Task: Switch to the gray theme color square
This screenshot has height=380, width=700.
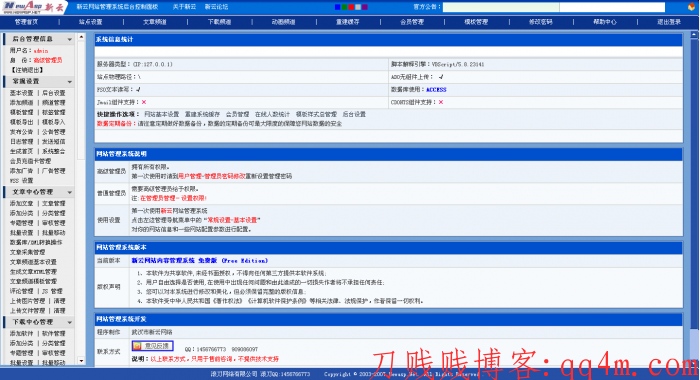Action: point(358,7)
